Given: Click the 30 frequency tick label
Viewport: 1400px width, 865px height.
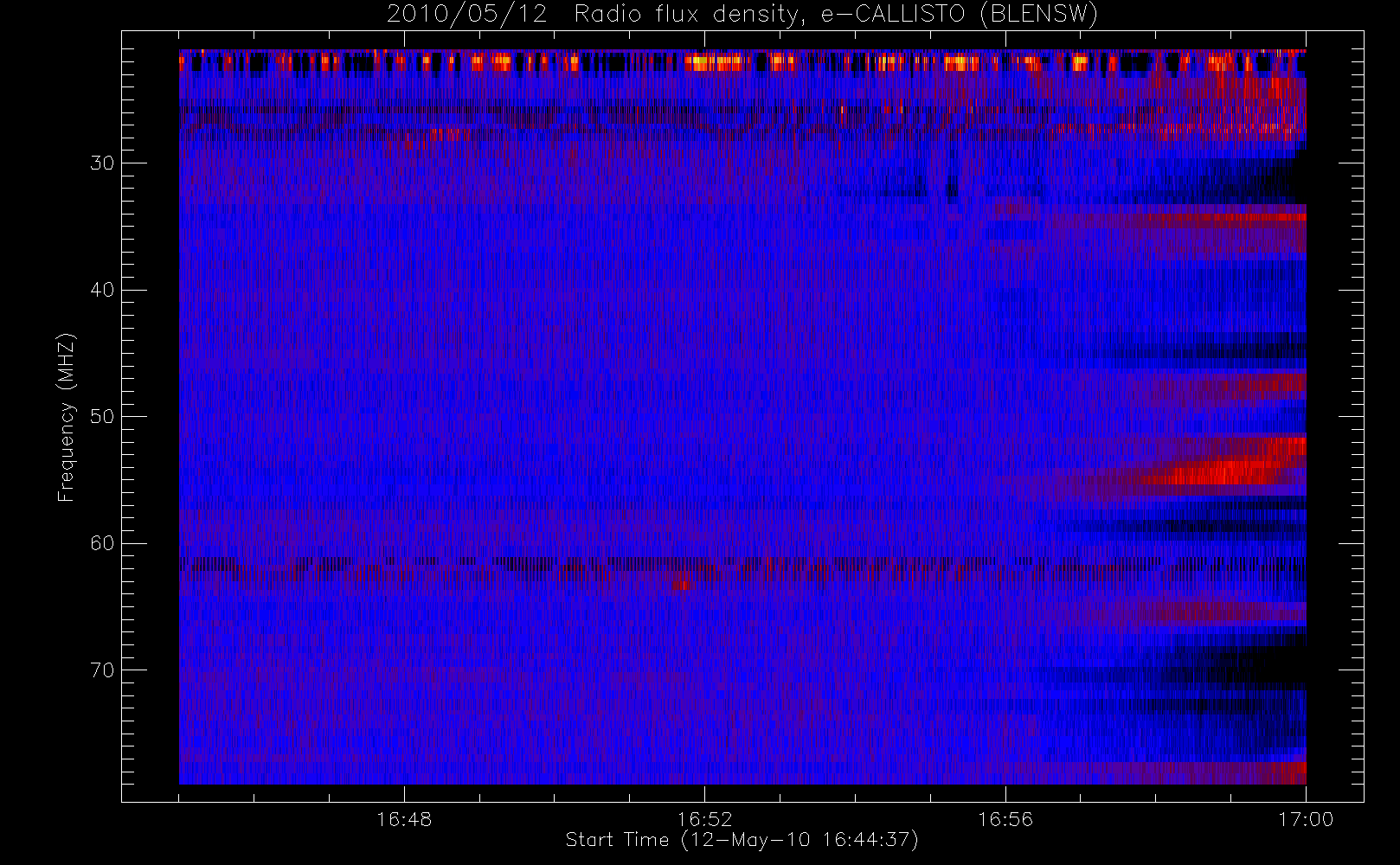Looking at the screenshot, I should [102, 163].
